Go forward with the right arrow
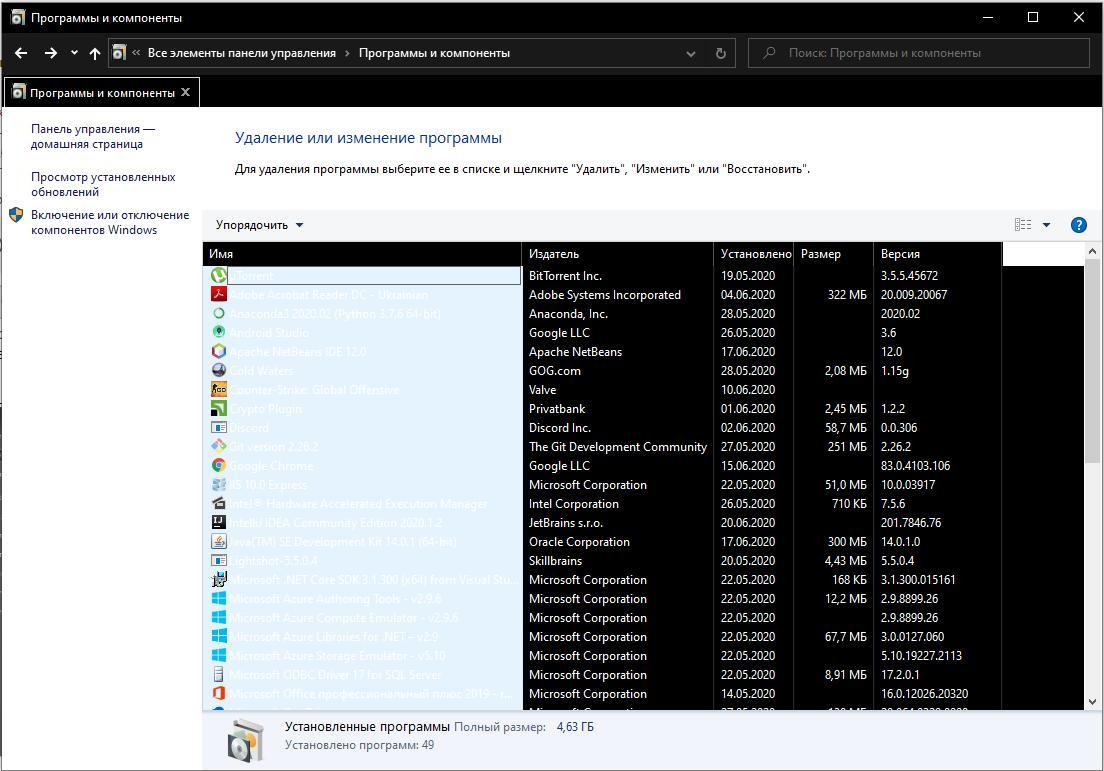Viewport: 1104px width, 771px height. tap(51, 53)
